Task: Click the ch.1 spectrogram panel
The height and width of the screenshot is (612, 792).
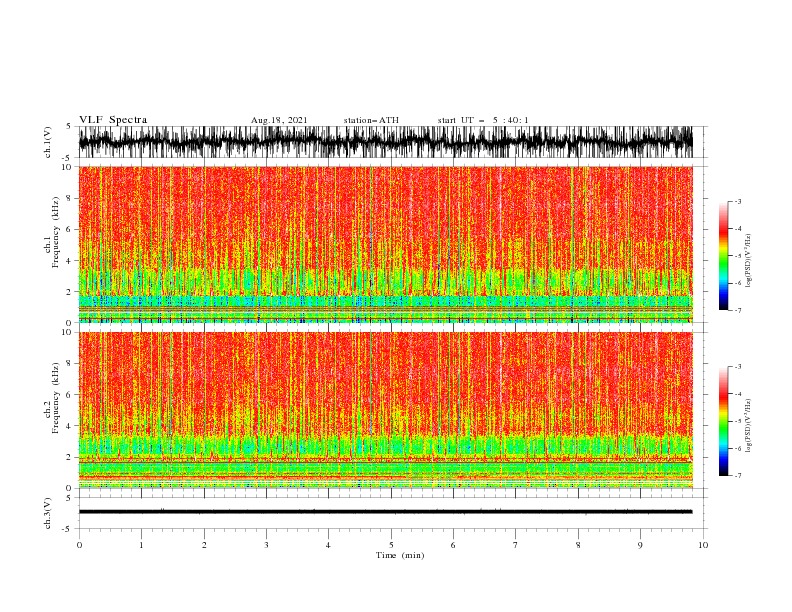Action: click(x=385, y=244)
